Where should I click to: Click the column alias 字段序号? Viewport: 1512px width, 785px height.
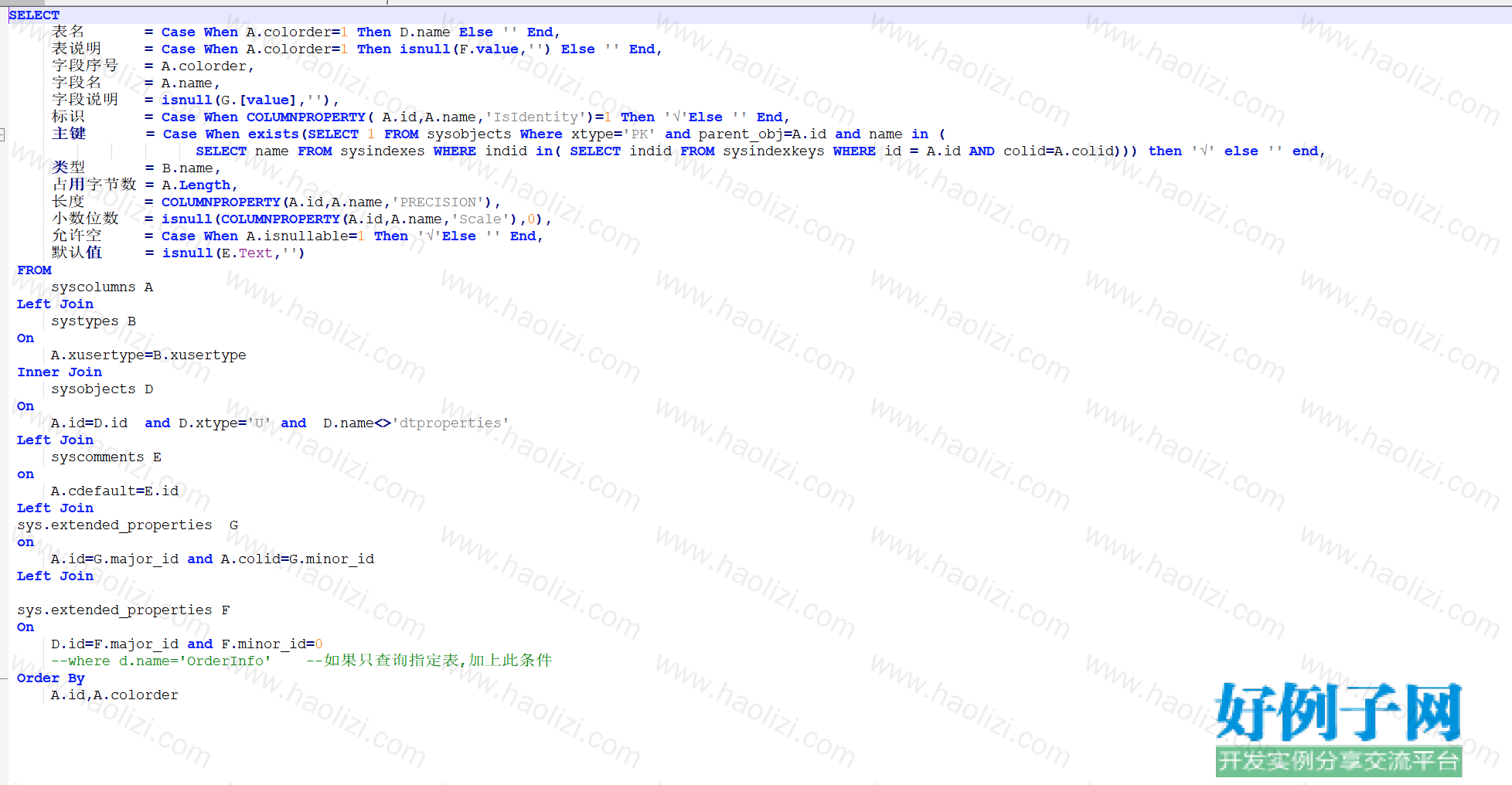(85, 66)
